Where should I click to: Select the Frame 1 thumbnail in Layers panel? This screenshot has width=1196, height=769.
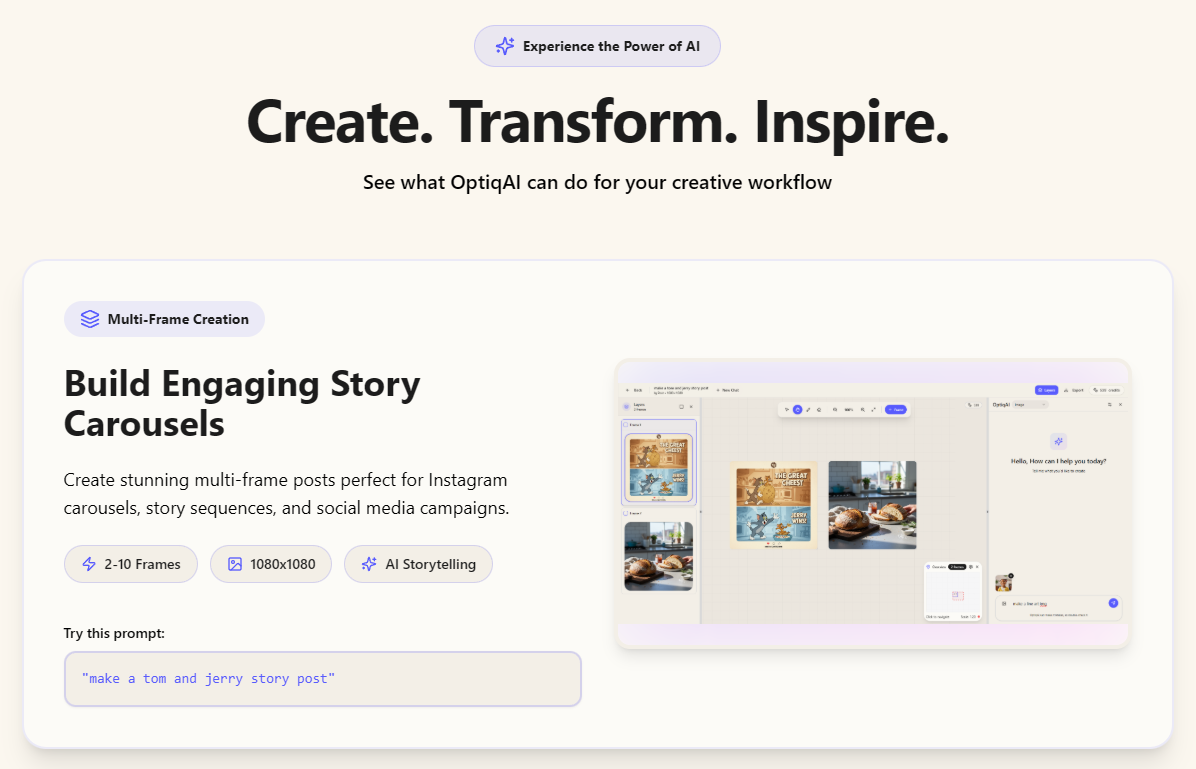tap(659, 466)
